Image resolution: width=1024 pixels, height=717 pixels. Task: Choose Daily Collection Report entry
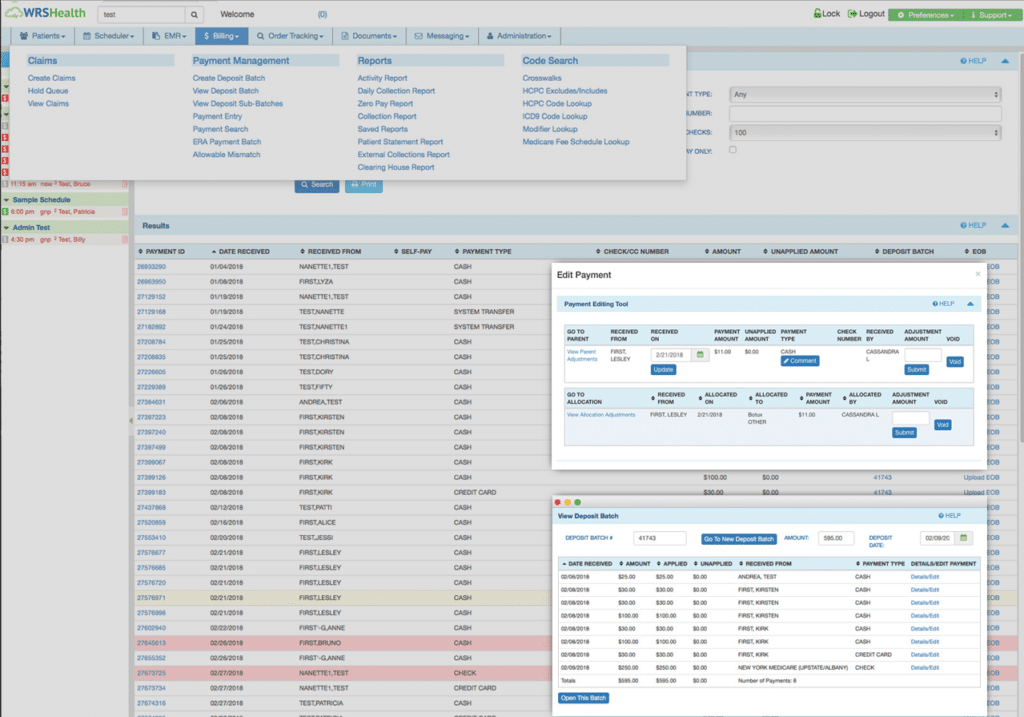(396, 91)
